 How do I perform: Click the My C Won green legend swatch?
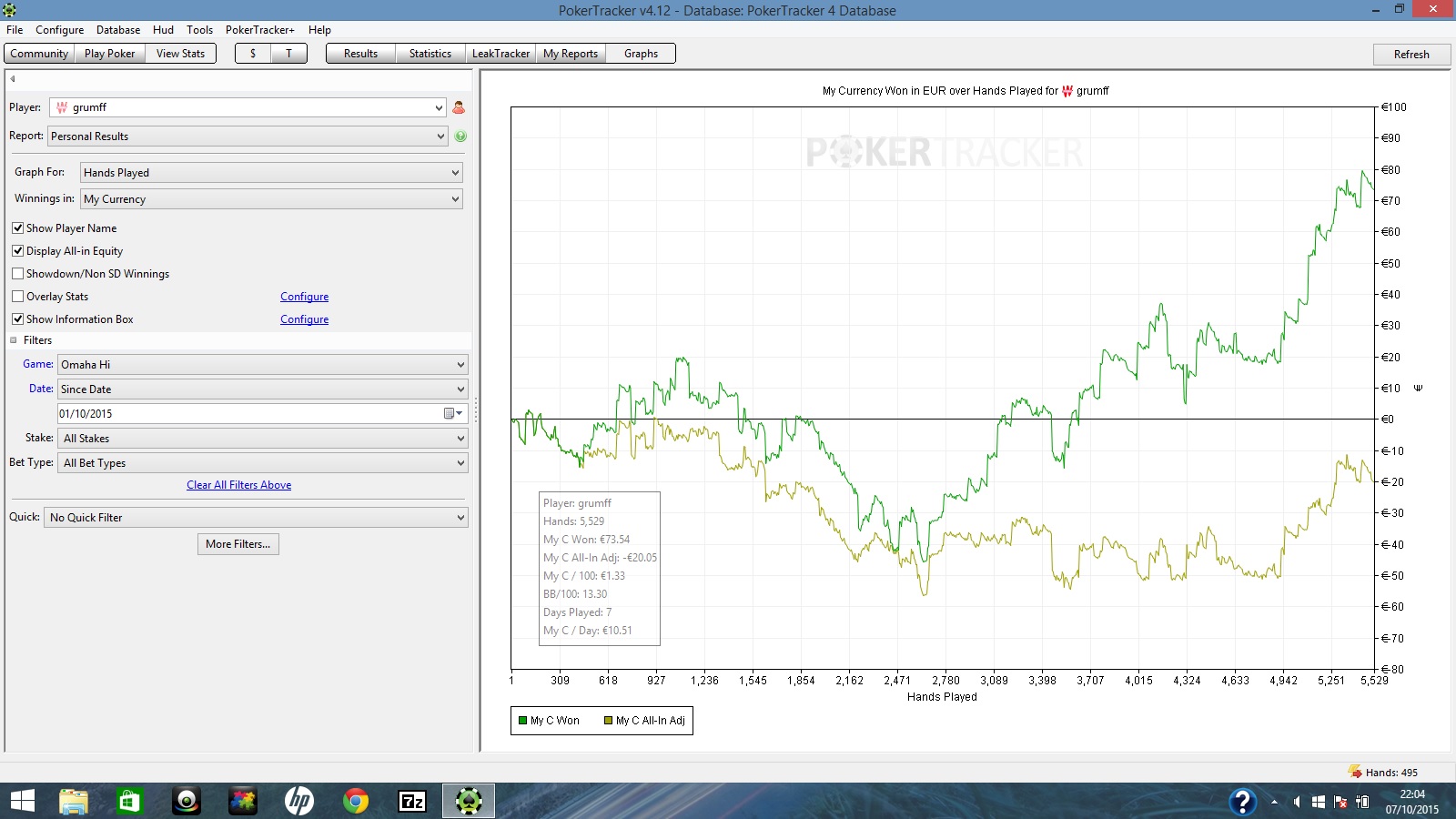click(523, 721)
